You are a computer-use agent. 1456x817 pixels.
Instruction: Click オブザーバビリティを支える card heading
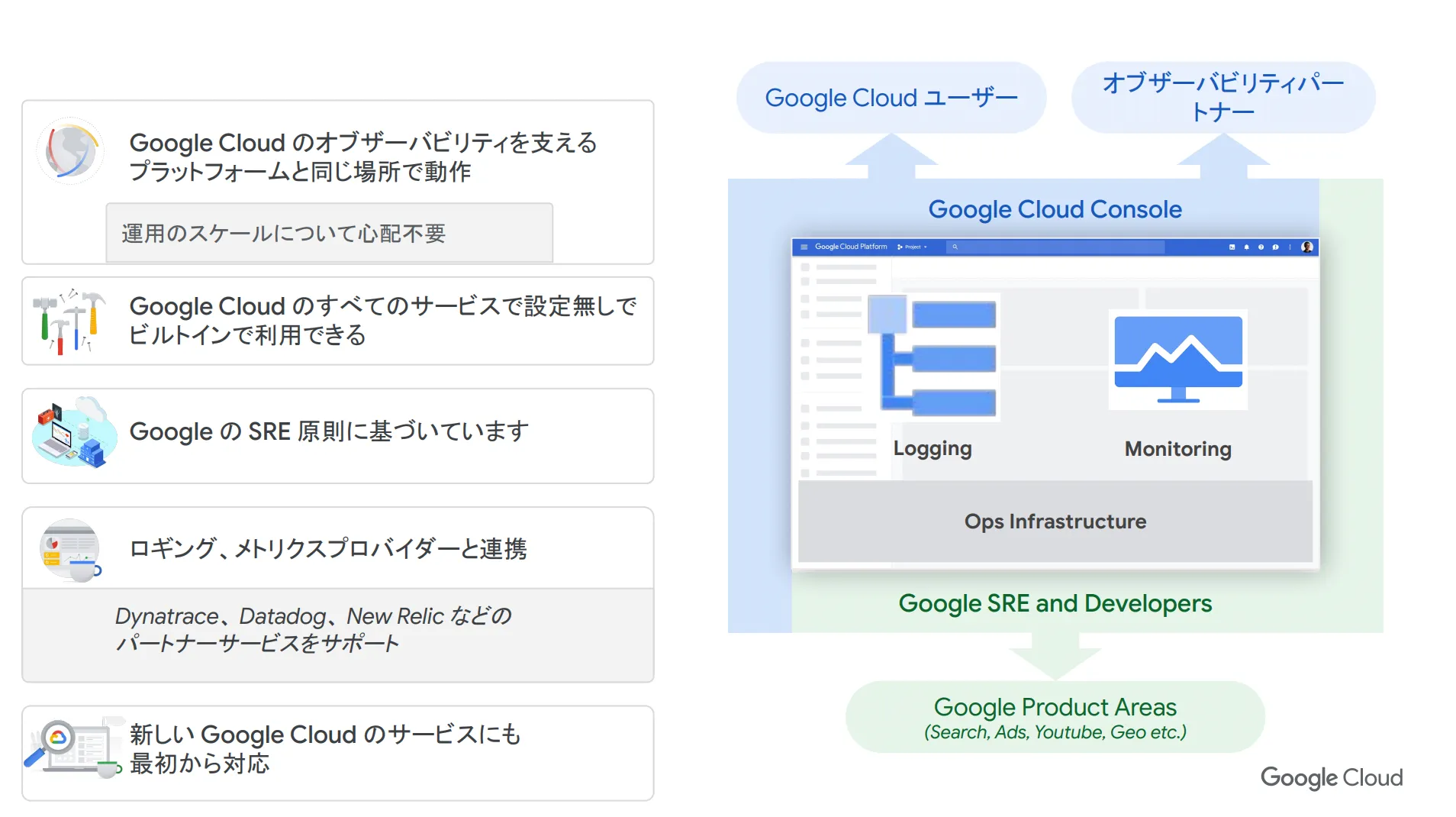click(363, 157)
